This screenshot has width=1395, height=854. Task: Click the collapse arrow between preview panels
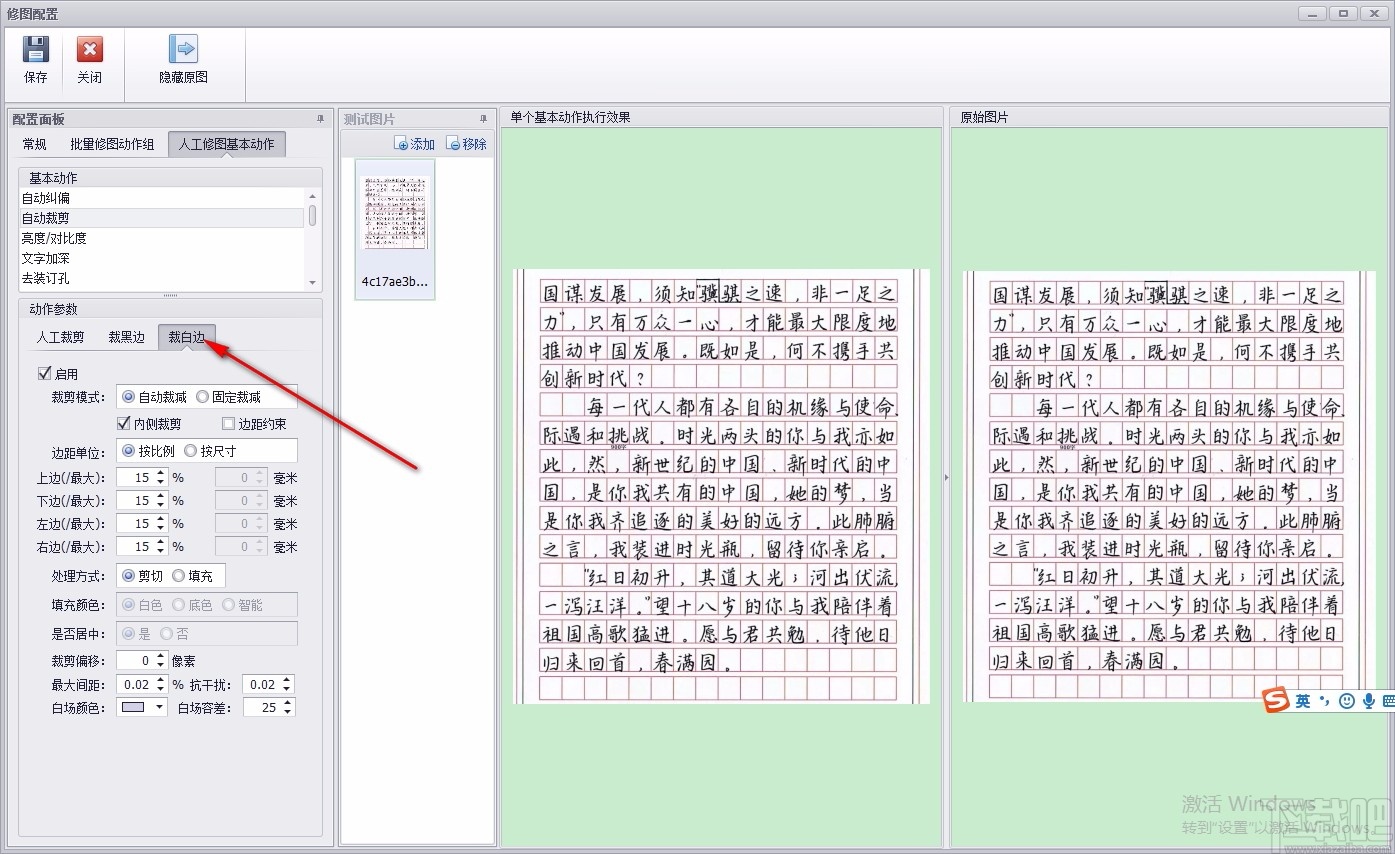point(946,478)
